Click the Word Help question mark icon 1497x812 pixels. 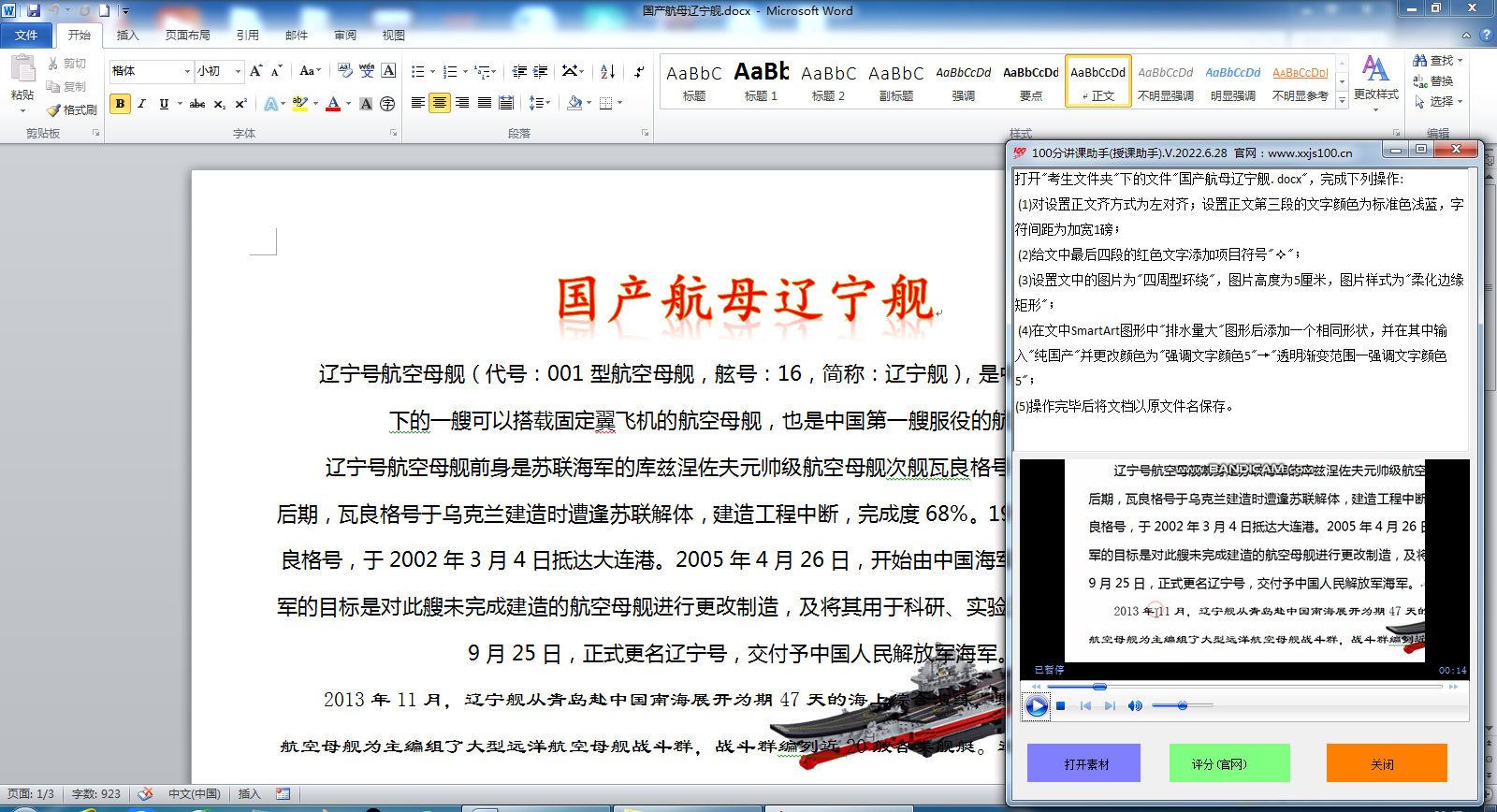[x=1486, y=35]
